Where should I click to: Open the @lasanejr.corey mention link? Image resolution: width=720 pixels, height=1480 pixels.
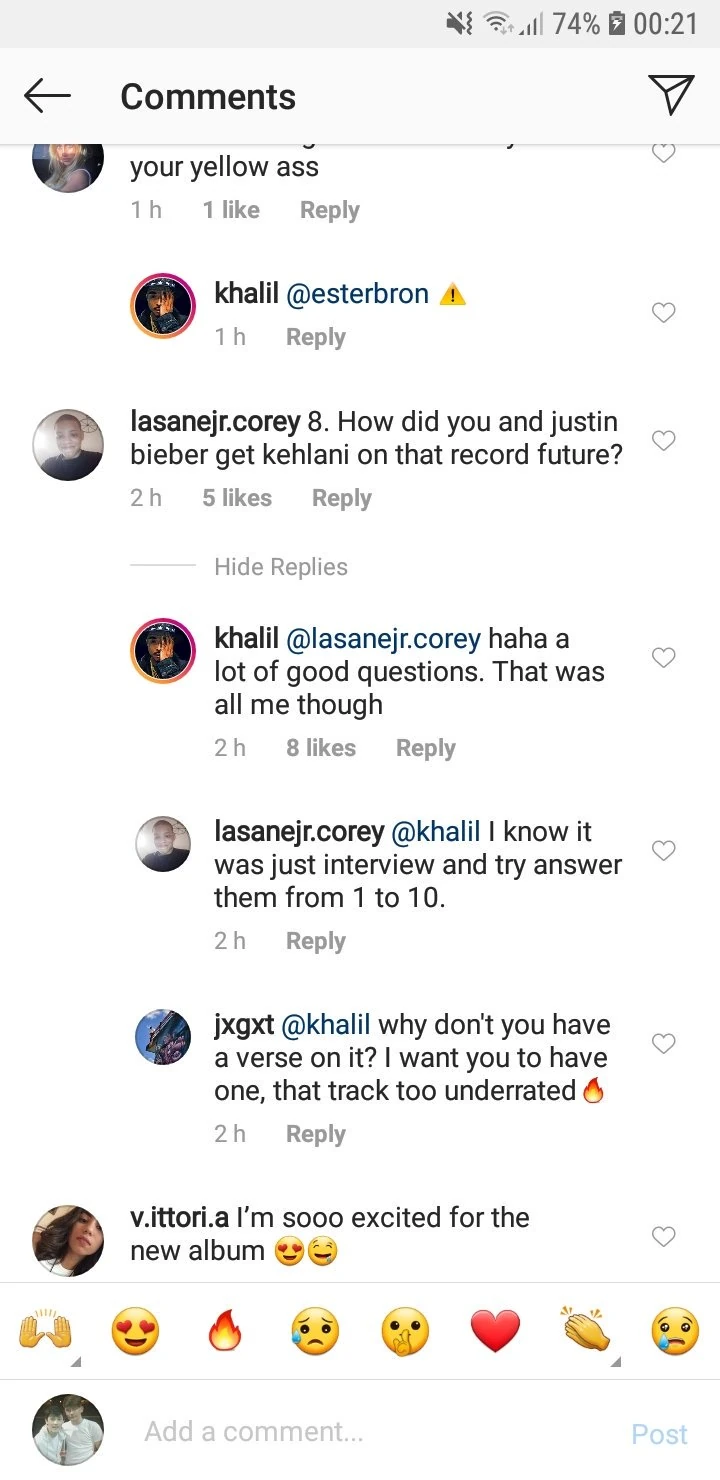(383, 638)
